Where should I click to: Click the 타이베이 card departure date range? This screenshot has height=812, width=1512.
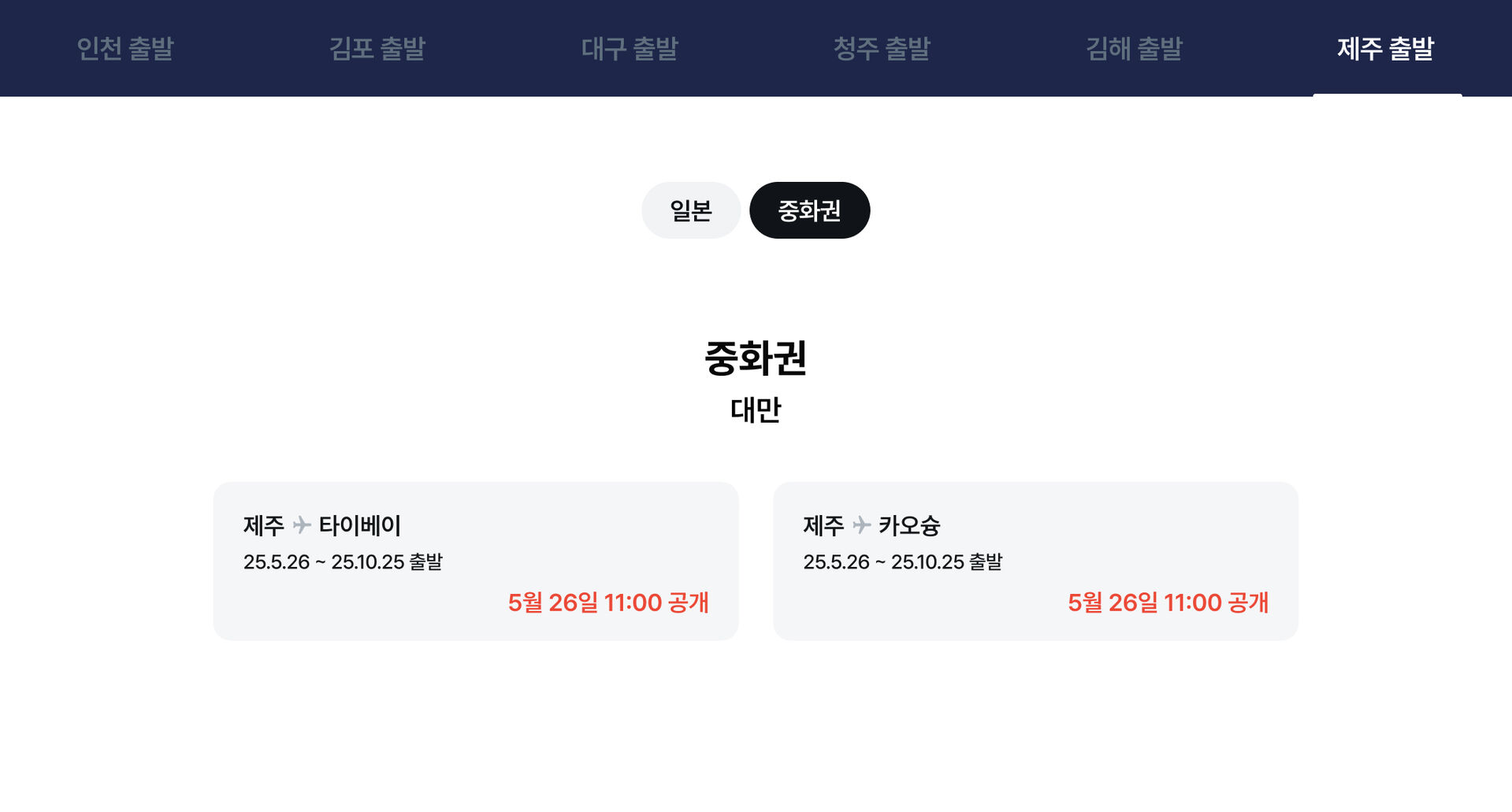point(343,562)
